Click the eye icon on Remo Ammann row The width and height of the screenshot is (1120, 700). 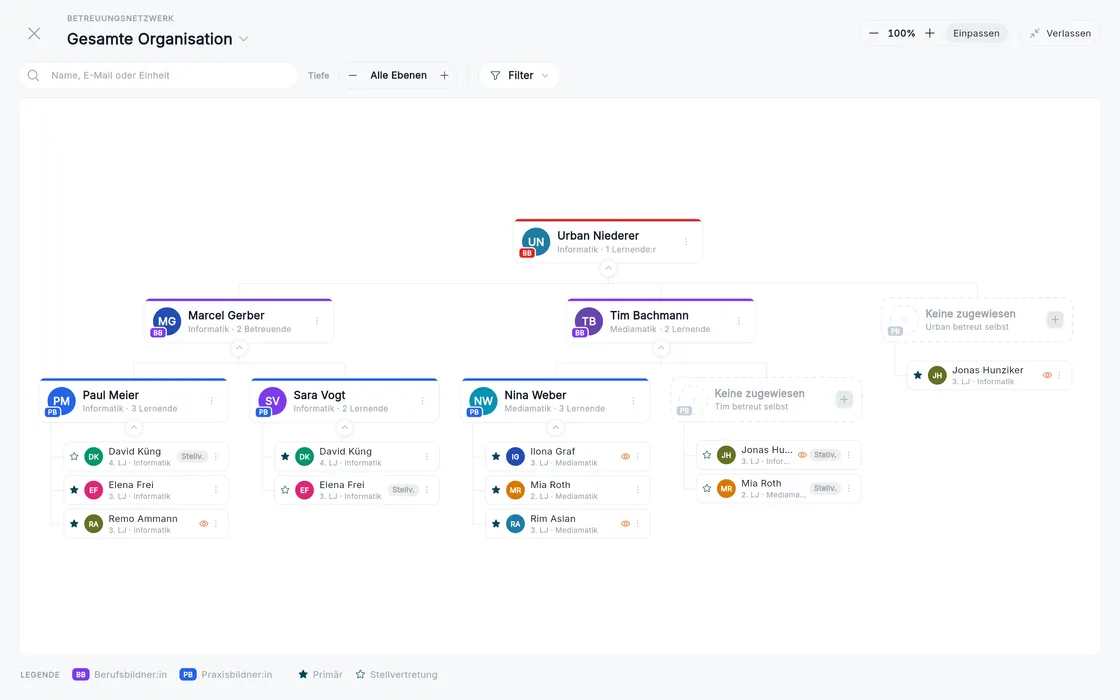[x=204, y=524]
